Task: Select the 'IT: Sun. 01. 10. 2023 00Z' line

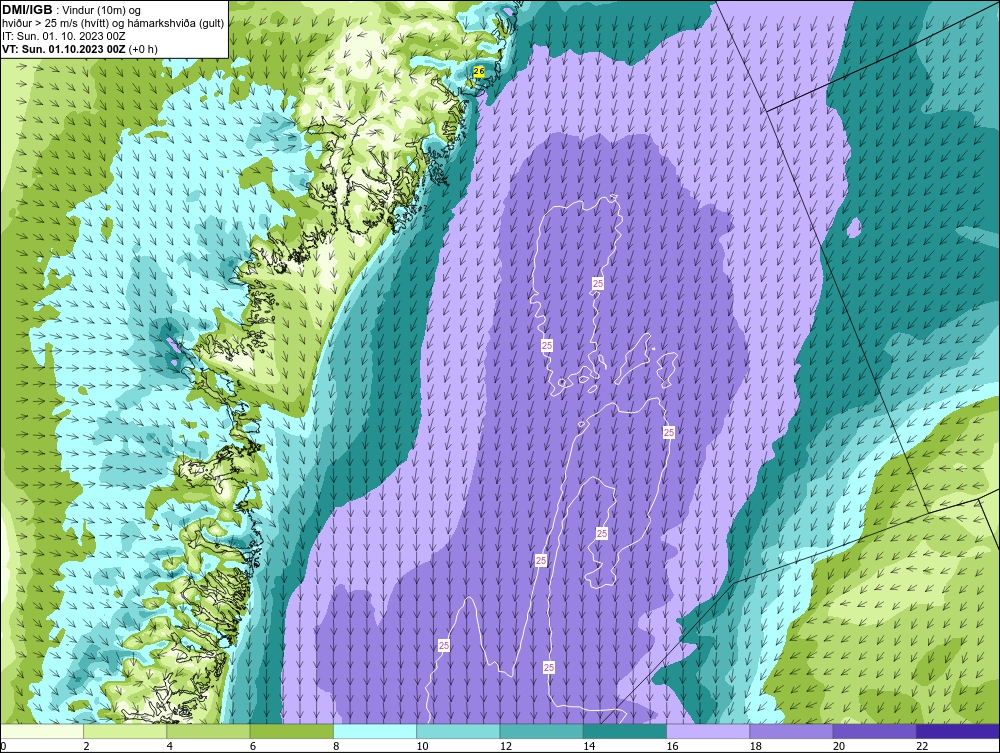Action: click(64, 36)
